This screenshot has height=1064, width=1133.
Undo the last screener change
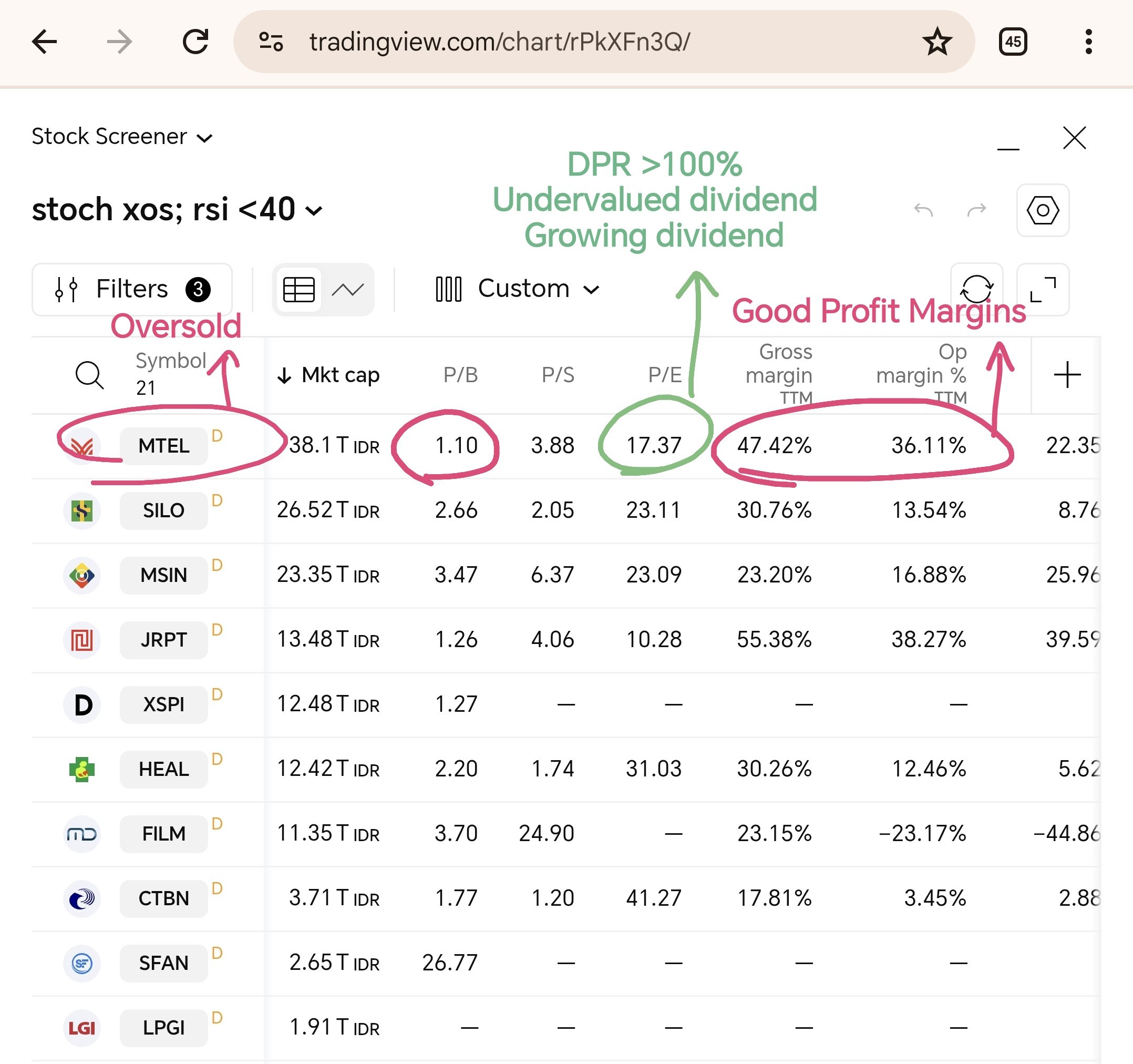coord(923,210)
